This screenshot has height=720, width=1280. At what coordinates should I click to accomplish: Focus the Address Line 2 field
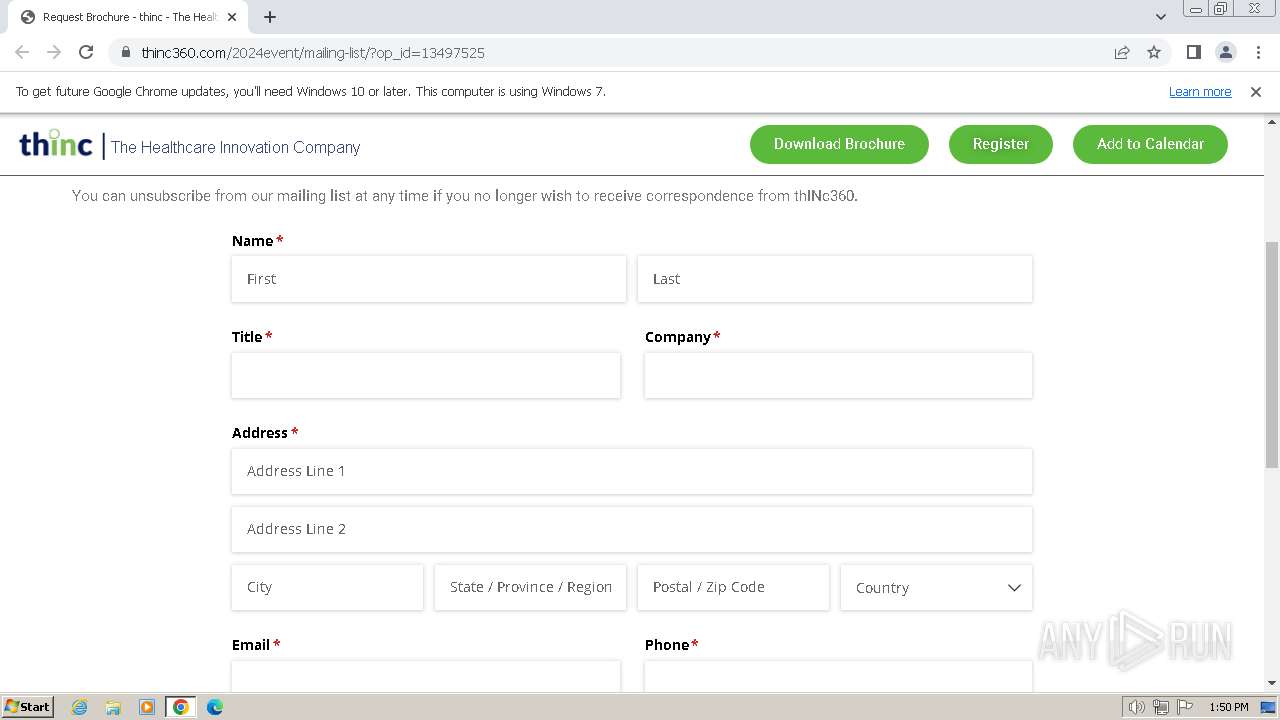[632, 529]
